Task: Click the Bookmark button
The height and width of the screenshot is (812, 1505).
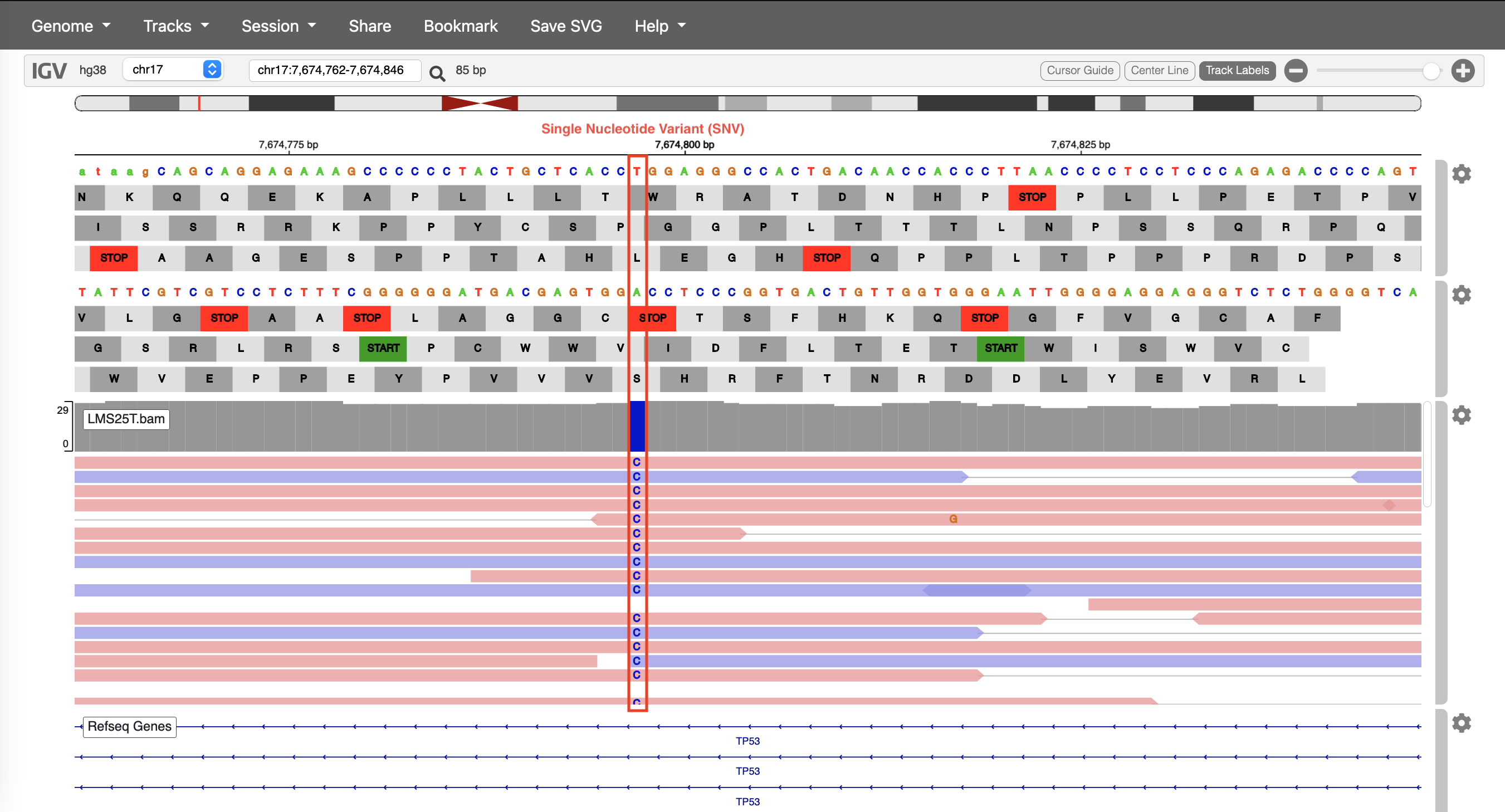Action: click(x=461, y=26)
